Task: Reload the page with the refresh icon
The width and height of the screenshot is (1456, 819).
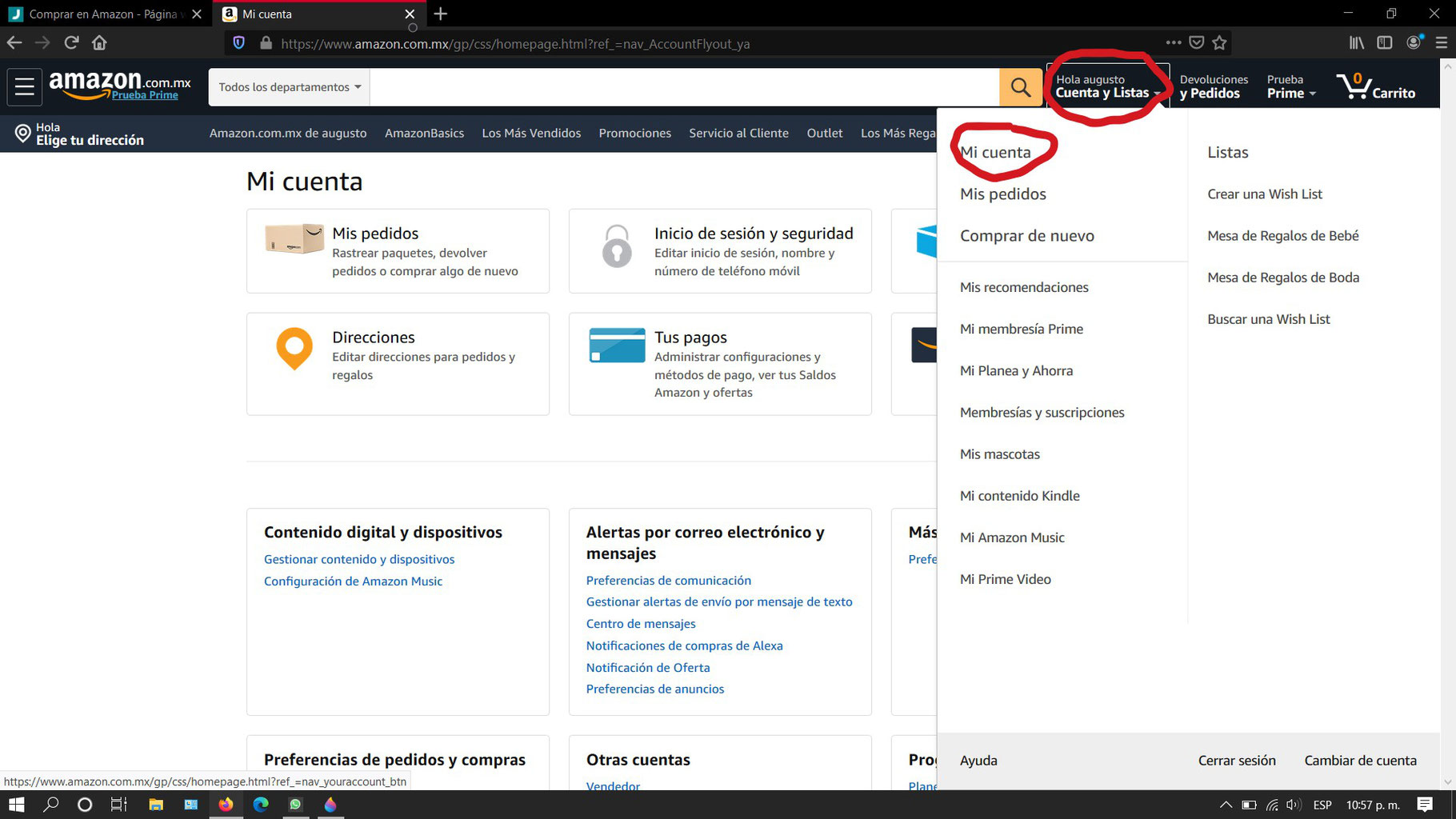Action: click(x=71, y=42)
